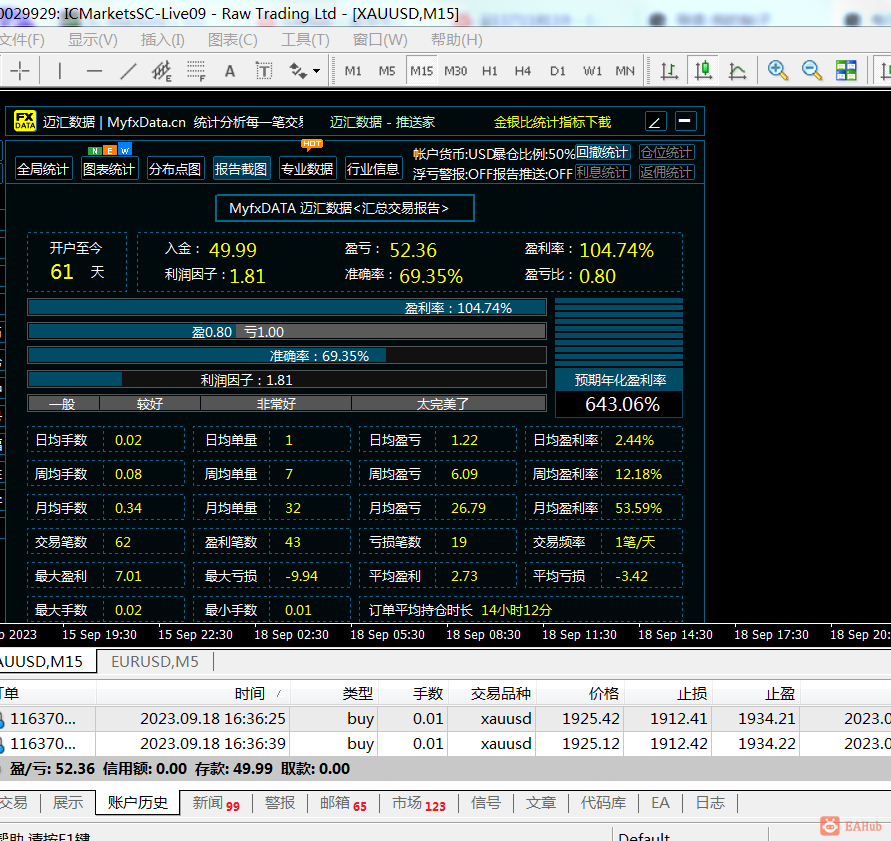Open the 金银比统计指标下载 link
891x841 pixels.
[552, 122]
